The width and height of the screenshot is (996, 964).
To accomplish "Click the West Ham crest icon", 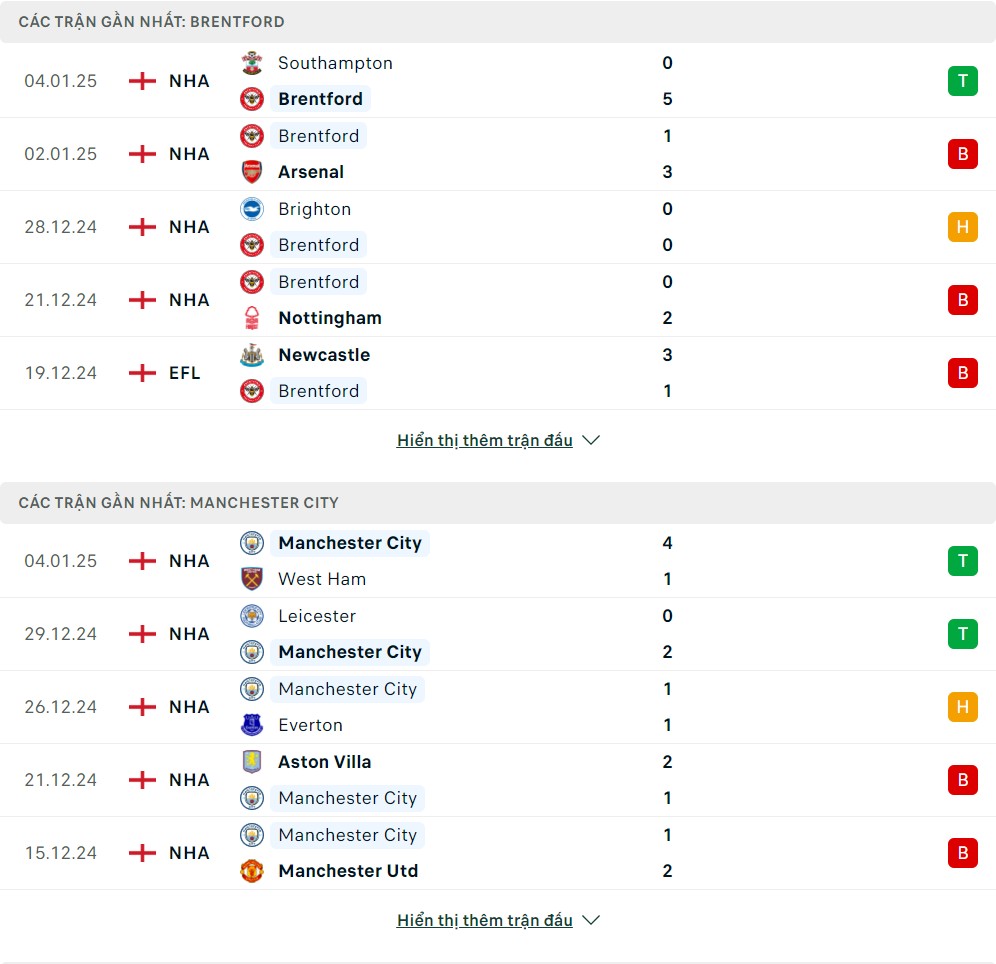I will [x=252, y=579].
